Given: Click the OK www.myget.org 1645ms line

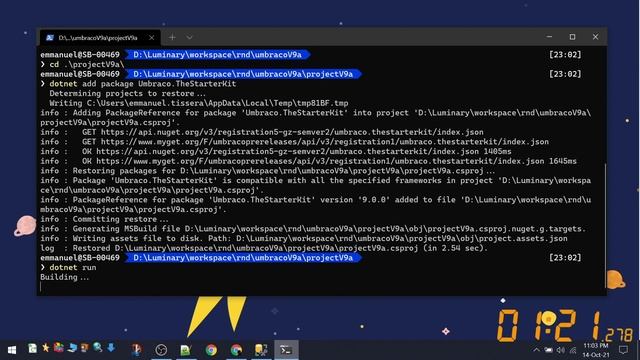Looking at the screenshot, I should pyautogui.click(x=308, y=161).
